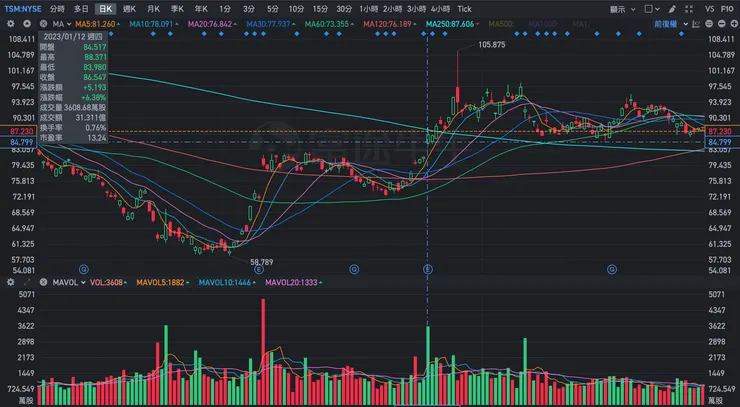Toggle the MA60:73.355 line

(x=329, y=24)
